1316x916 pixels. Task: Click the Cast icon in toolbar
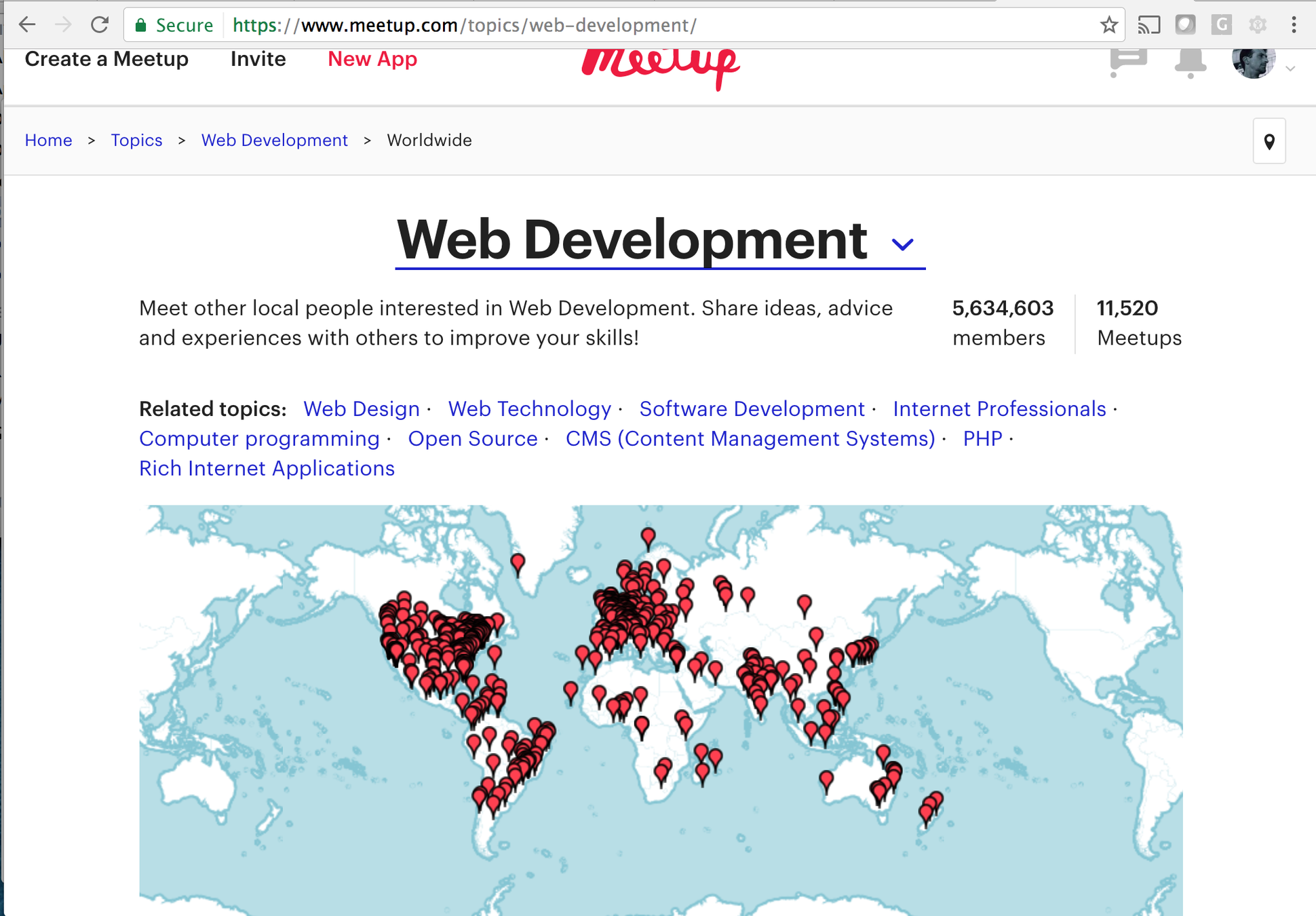pyautogui.click(x=1148, y=25)
